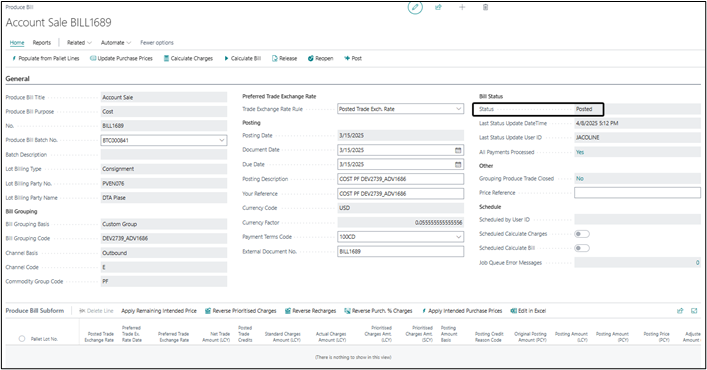Click Channel Basis value Outbound
This screenshot has width=707, height=370.
[115, 253]
